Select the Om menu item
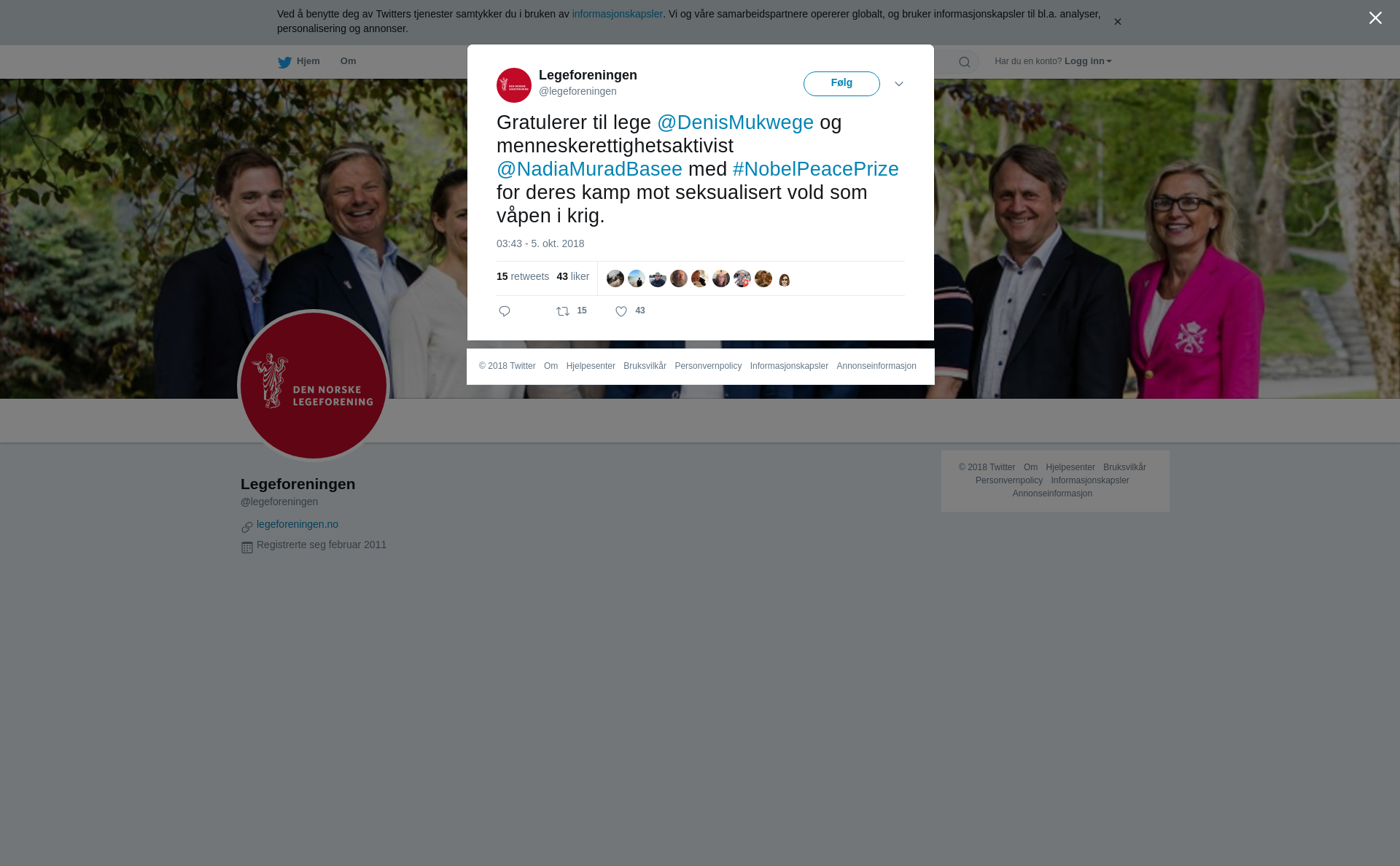This screenshot has width=1400, height=866. [348, 61]
